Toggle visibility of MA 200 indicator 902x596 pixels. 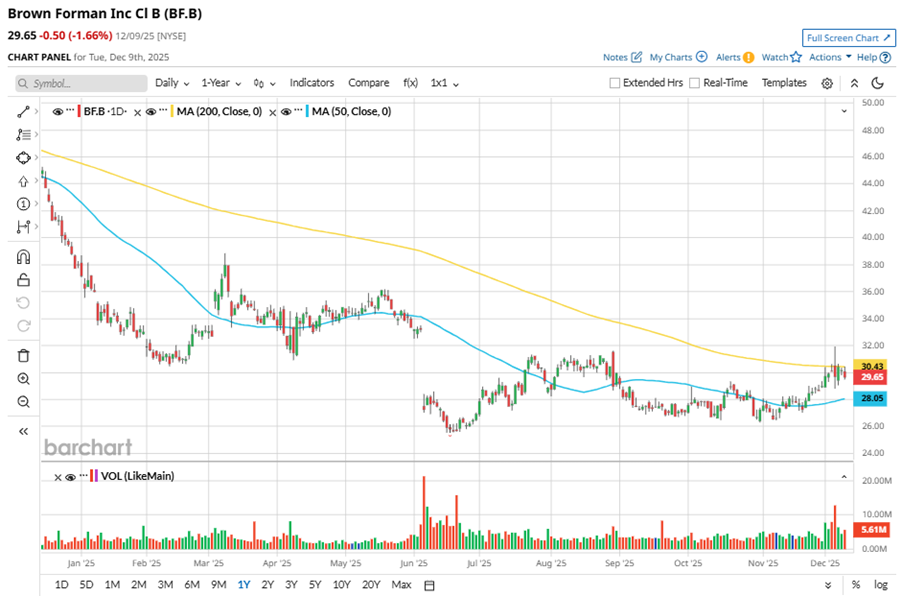coord(151,112)
